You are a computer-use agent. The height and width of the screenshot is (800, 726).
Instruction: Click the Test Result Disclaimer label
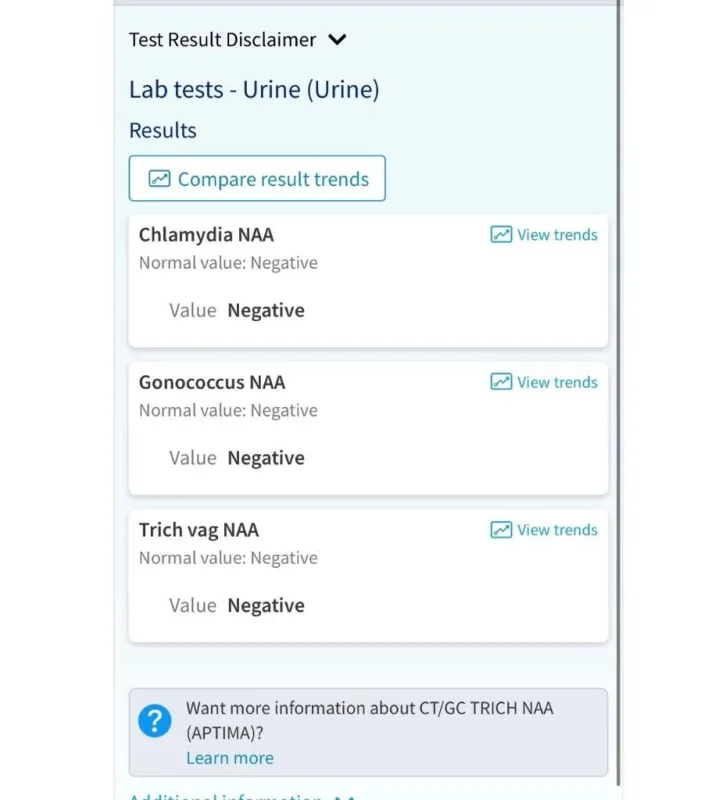click(x=222, y=40)
